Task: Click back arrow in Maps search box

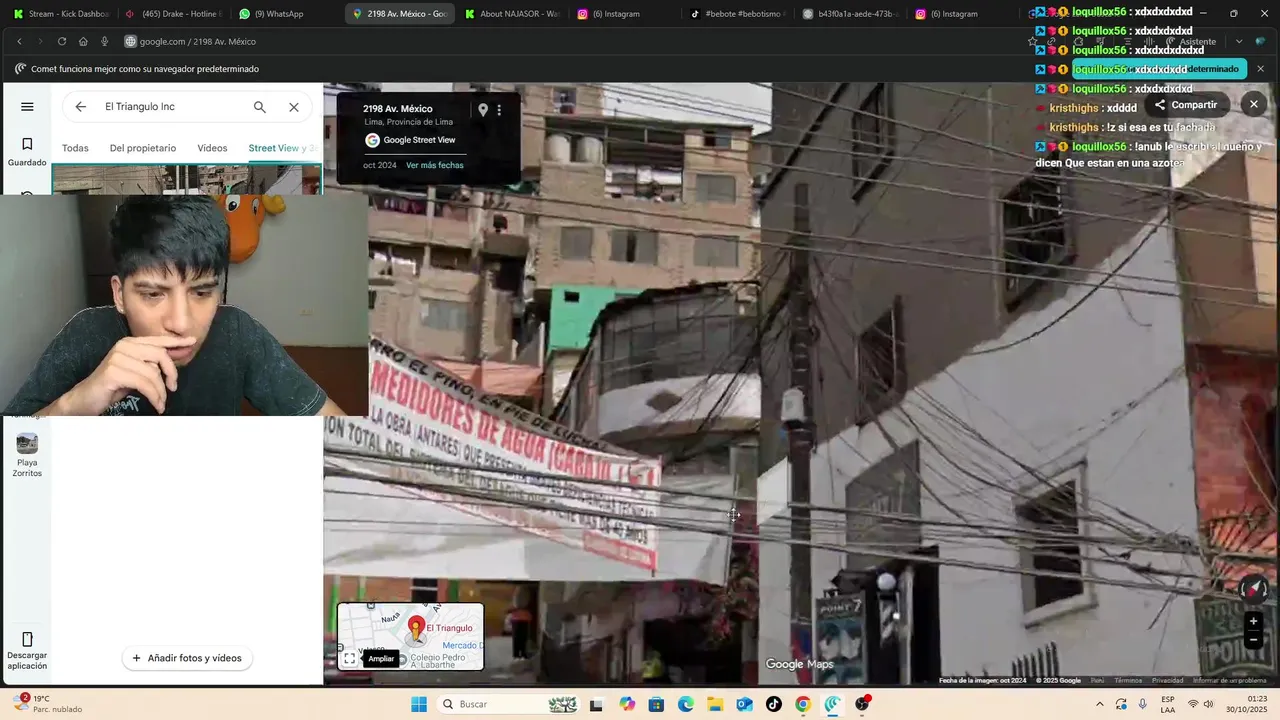Action: 81,107
